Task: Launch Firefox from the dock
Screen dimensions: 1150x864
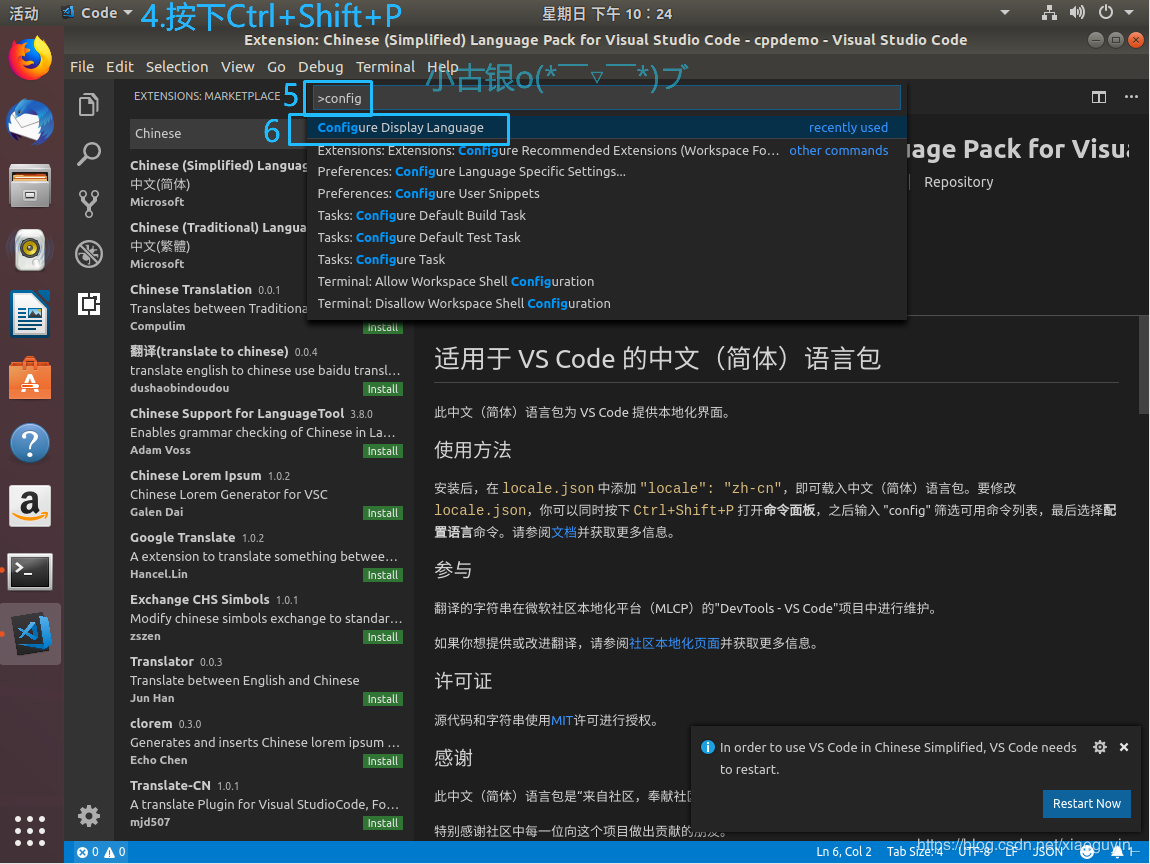Action: pyautogui.click(x=30, y=59)
